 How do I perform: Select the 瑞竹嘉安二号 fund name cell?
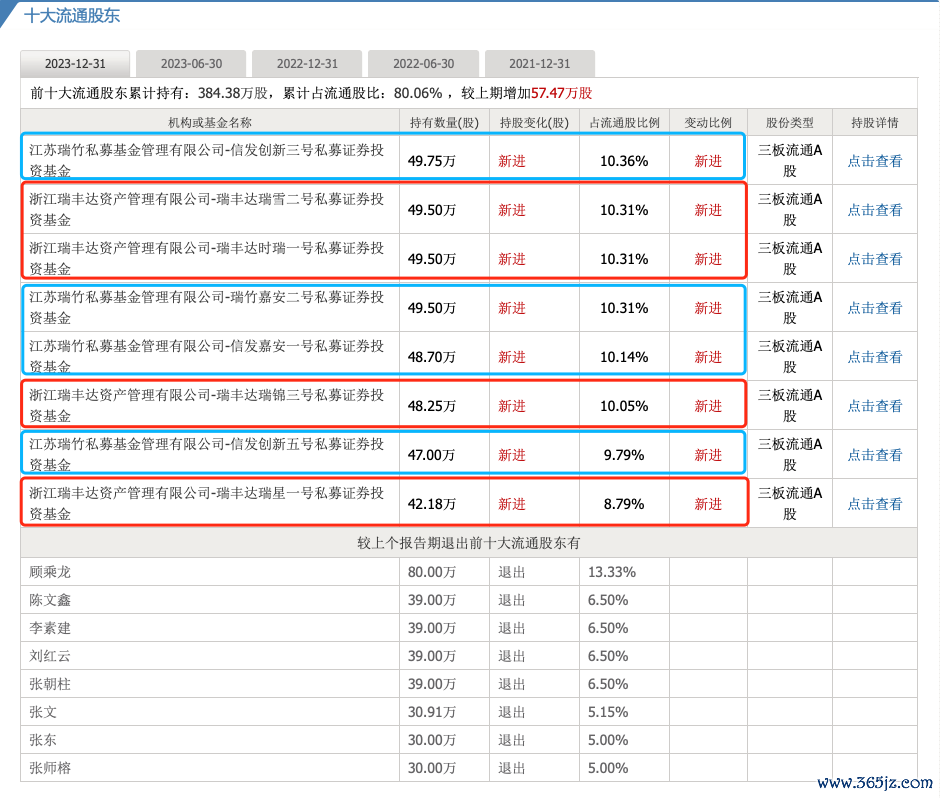(210, 308)
